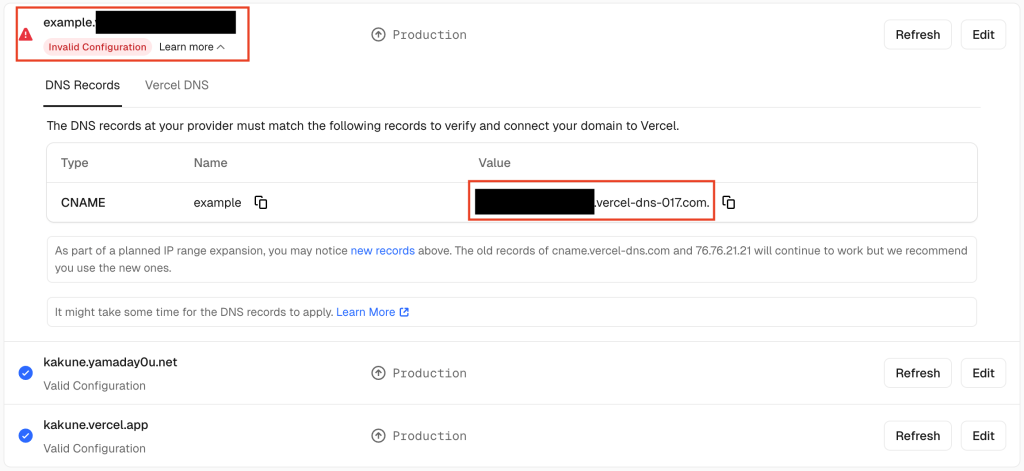Edit the example domain settings
This screenshot has height=471, width=1024.
coord(983,35)
